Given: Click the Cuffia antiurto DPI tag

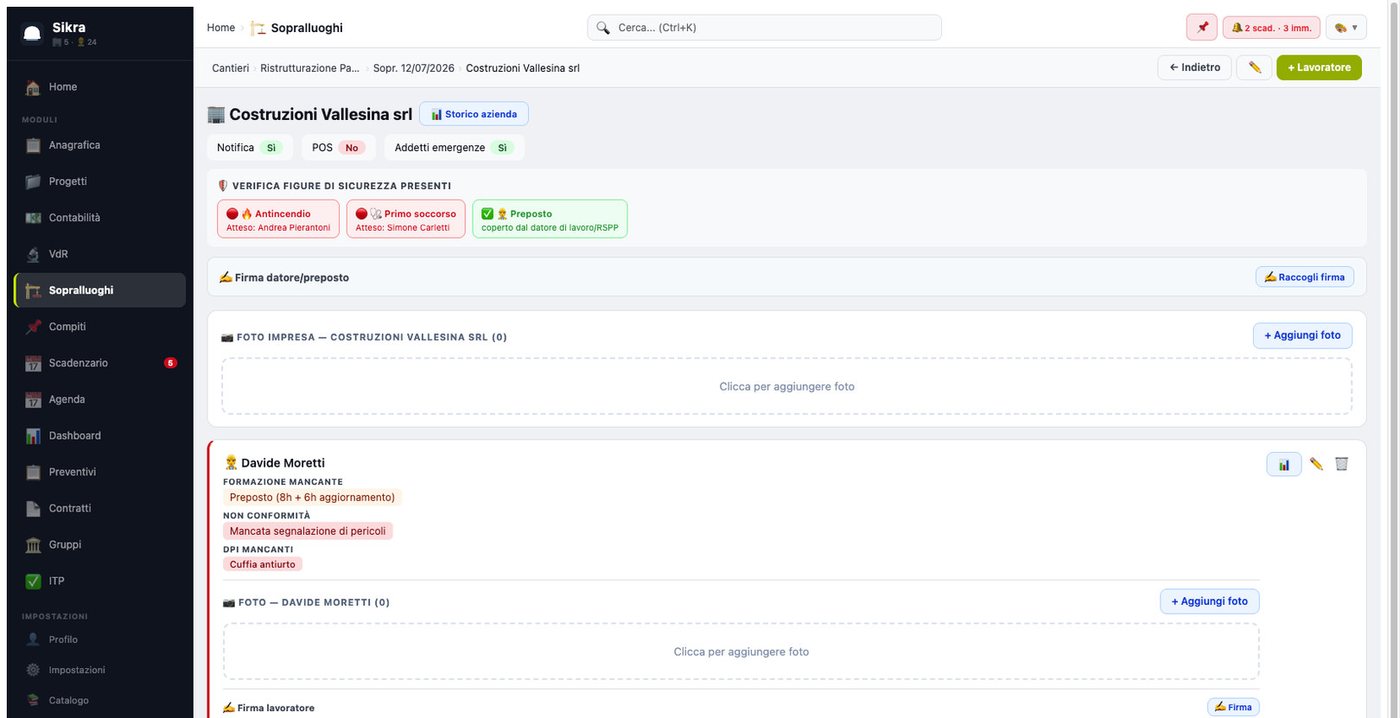Looking at the screenshot, I should [263, 564].
